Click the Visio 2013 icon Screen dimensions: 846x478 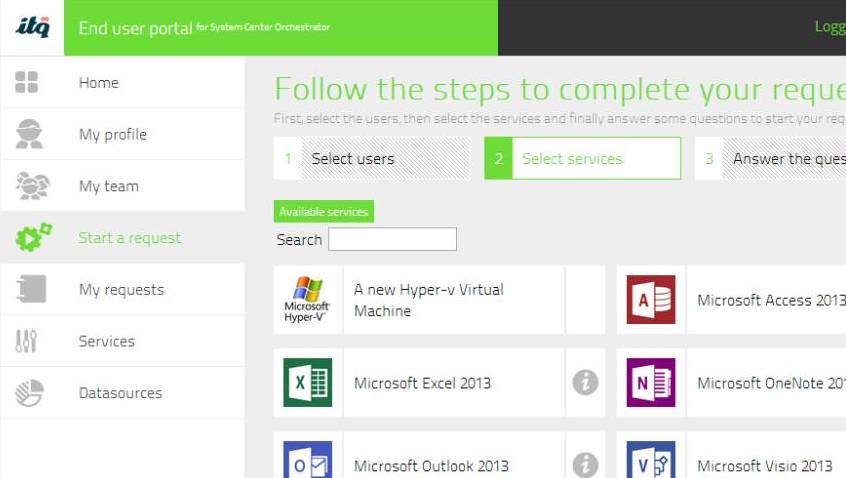(651, 460)
